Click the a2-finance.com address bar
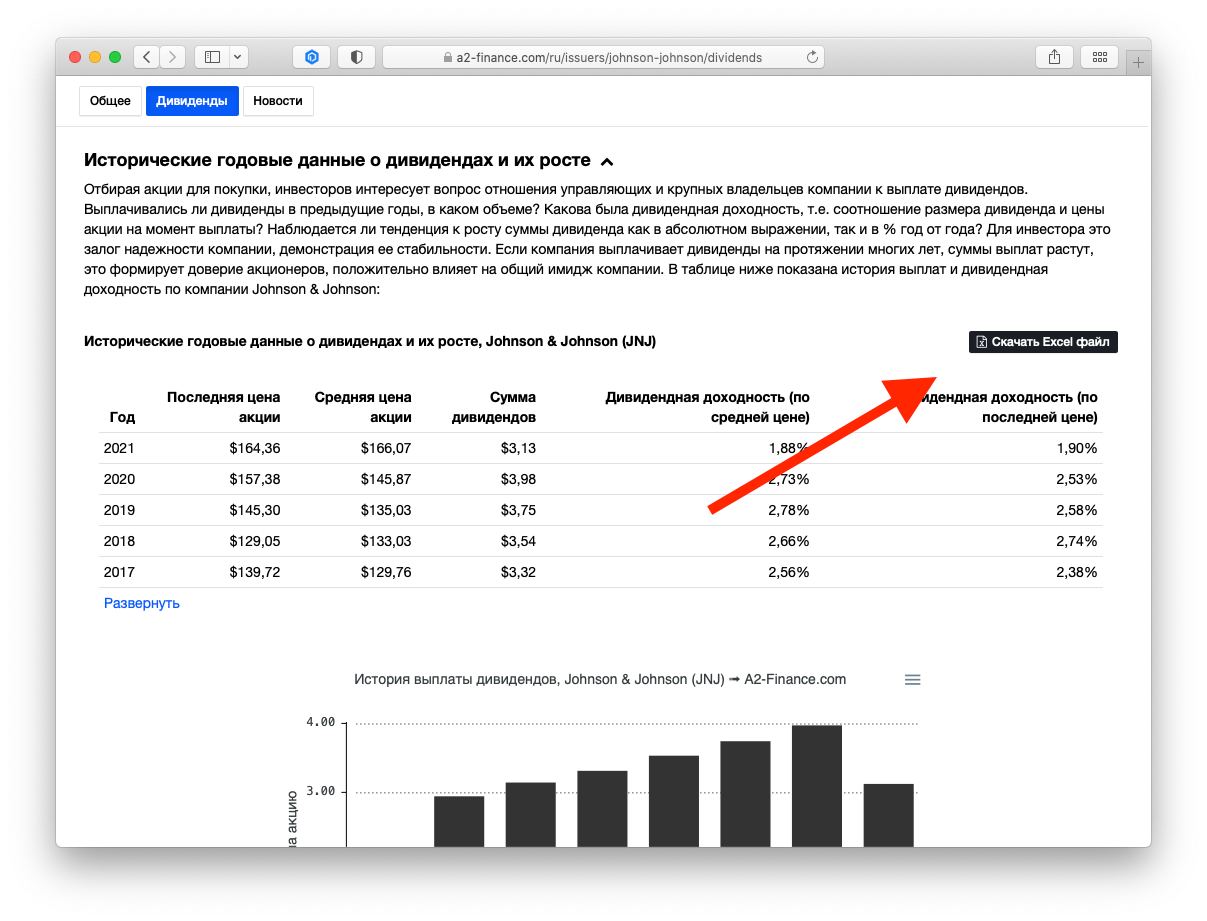 tap(603, 57)
